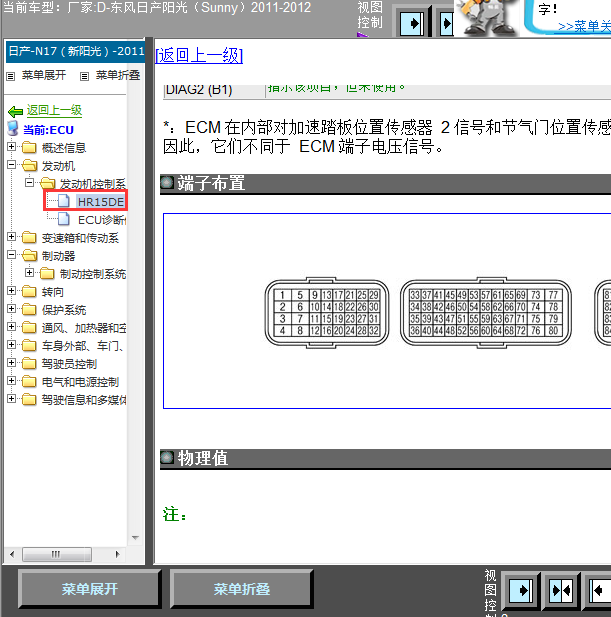This screenshot has height=617, width=611.
Task: Click the 菜单展开 list icon in sidebar
Action: point(11,76)
